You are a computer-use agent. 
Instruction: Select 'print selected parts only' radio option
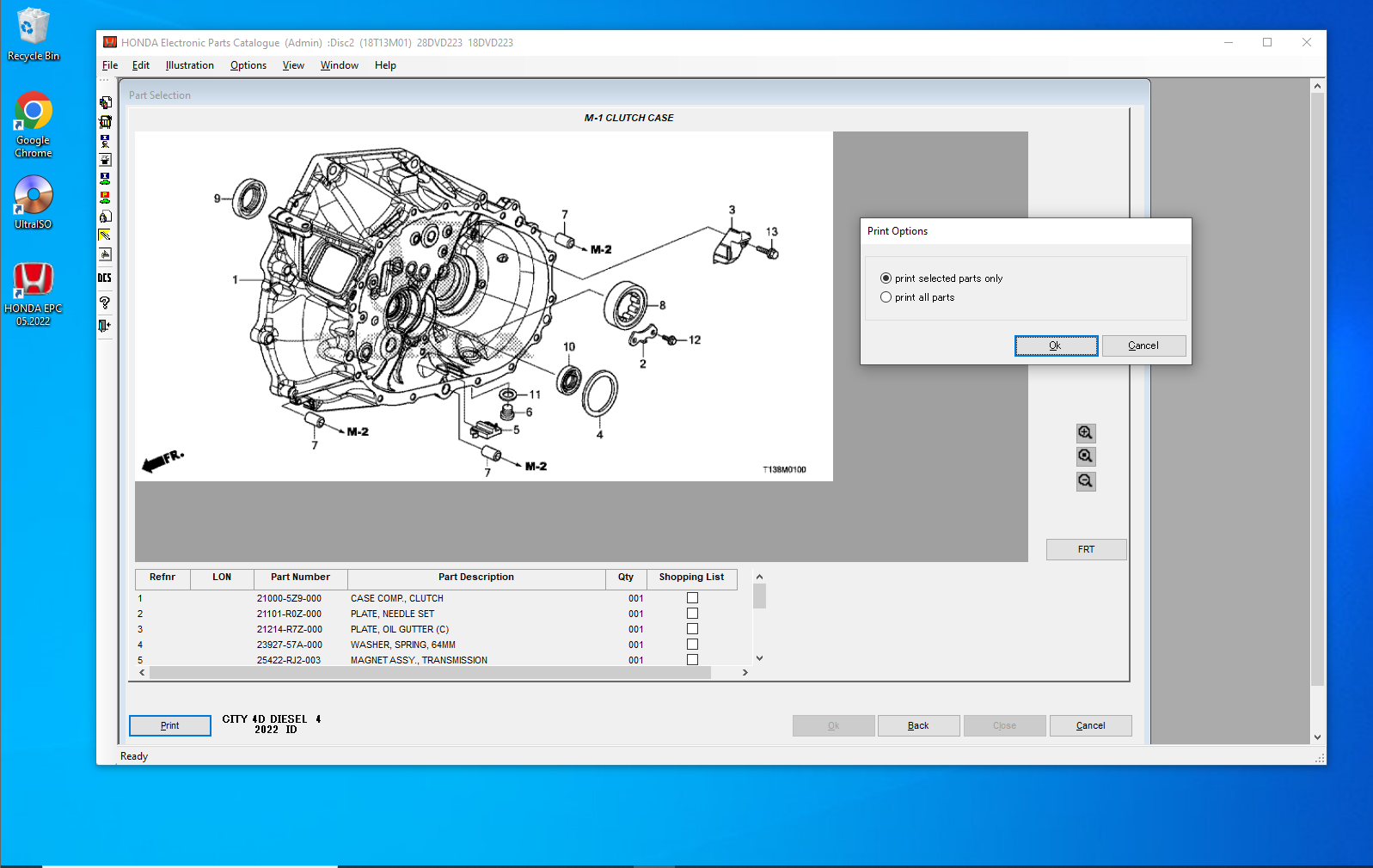click(886, 278)
